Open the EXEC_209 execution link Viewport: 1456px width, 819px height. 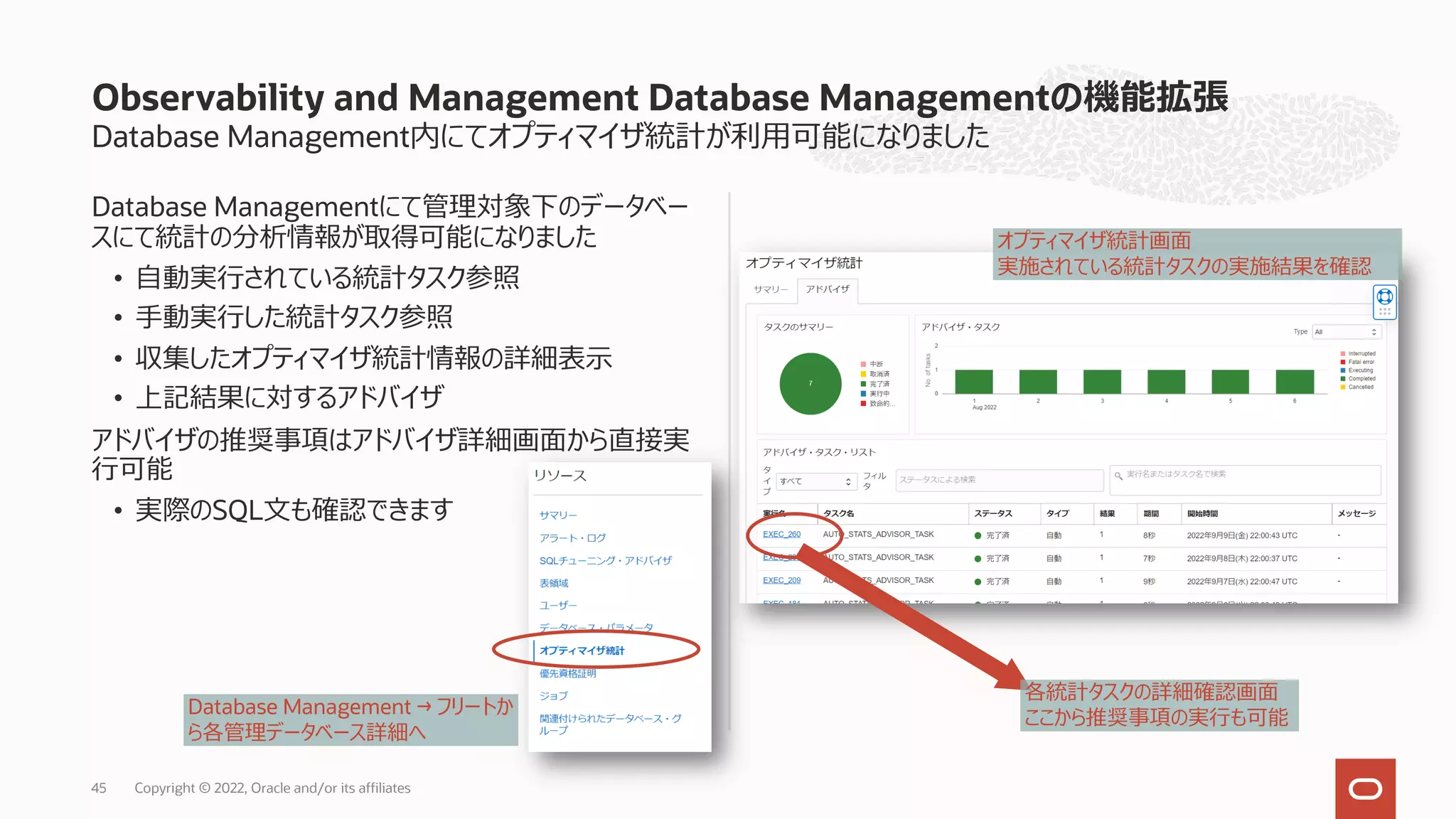coord(781,580)
